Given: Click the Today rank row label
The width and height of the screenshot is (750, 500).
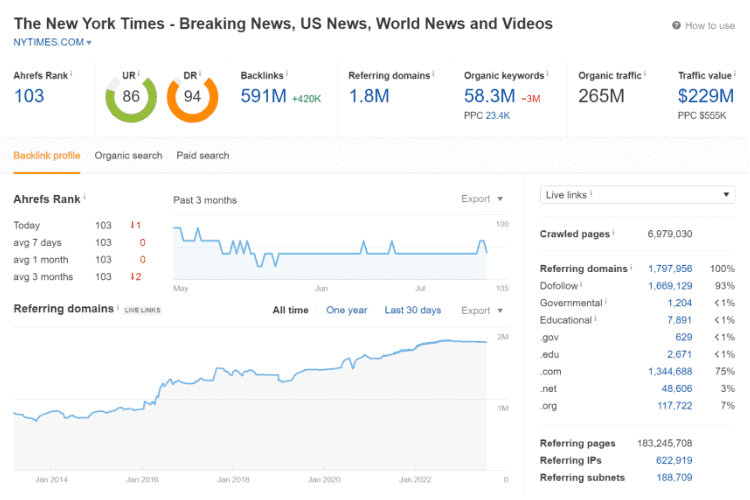Looking at the screenshot, I should coord(27,225).
